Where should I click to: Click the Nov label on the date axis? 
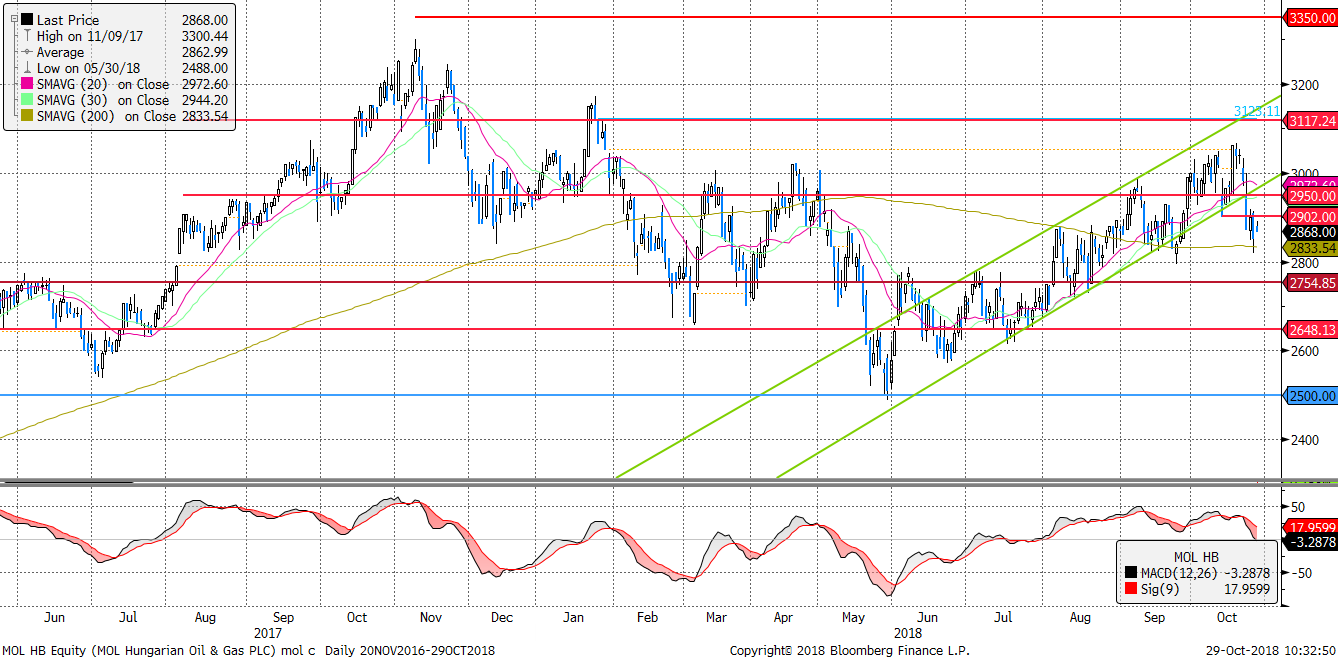coord(430,618)
